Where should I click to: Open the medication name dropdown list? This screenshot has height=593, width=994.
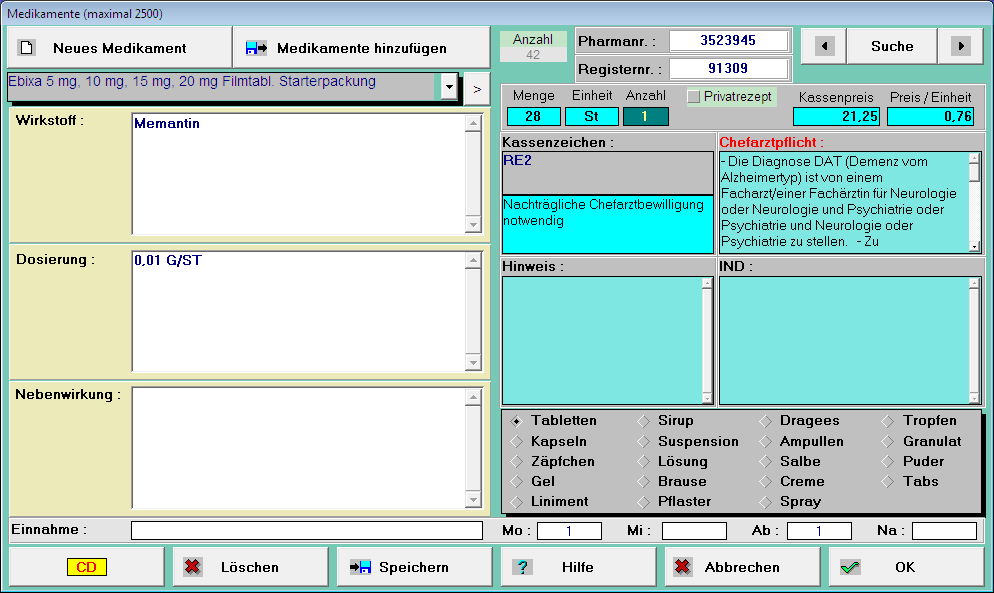pyautogui.click(x=449, y=88)
